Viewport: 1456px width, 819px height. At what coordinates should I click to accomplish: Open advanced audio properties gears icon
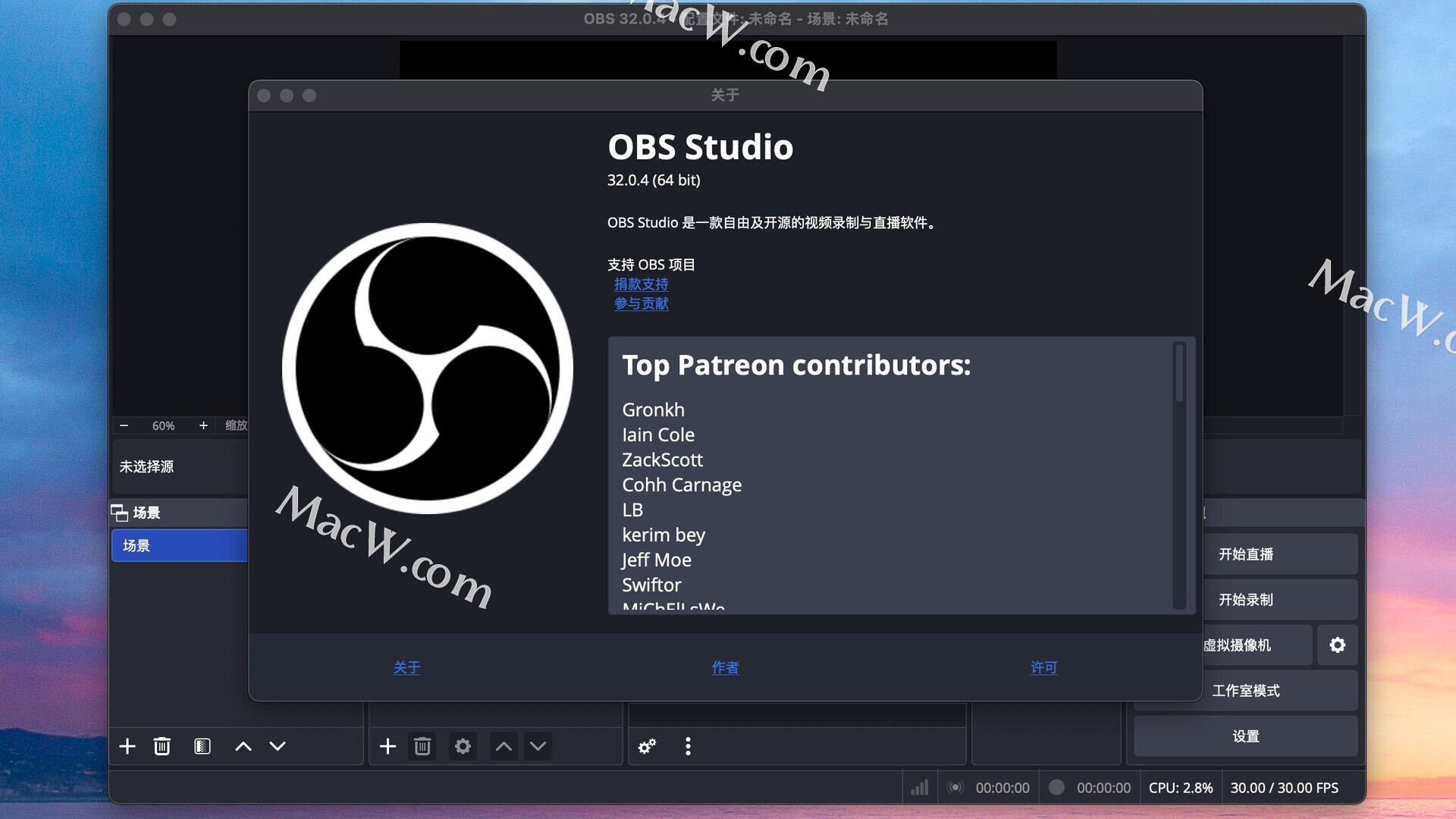(x=647, y=746)
